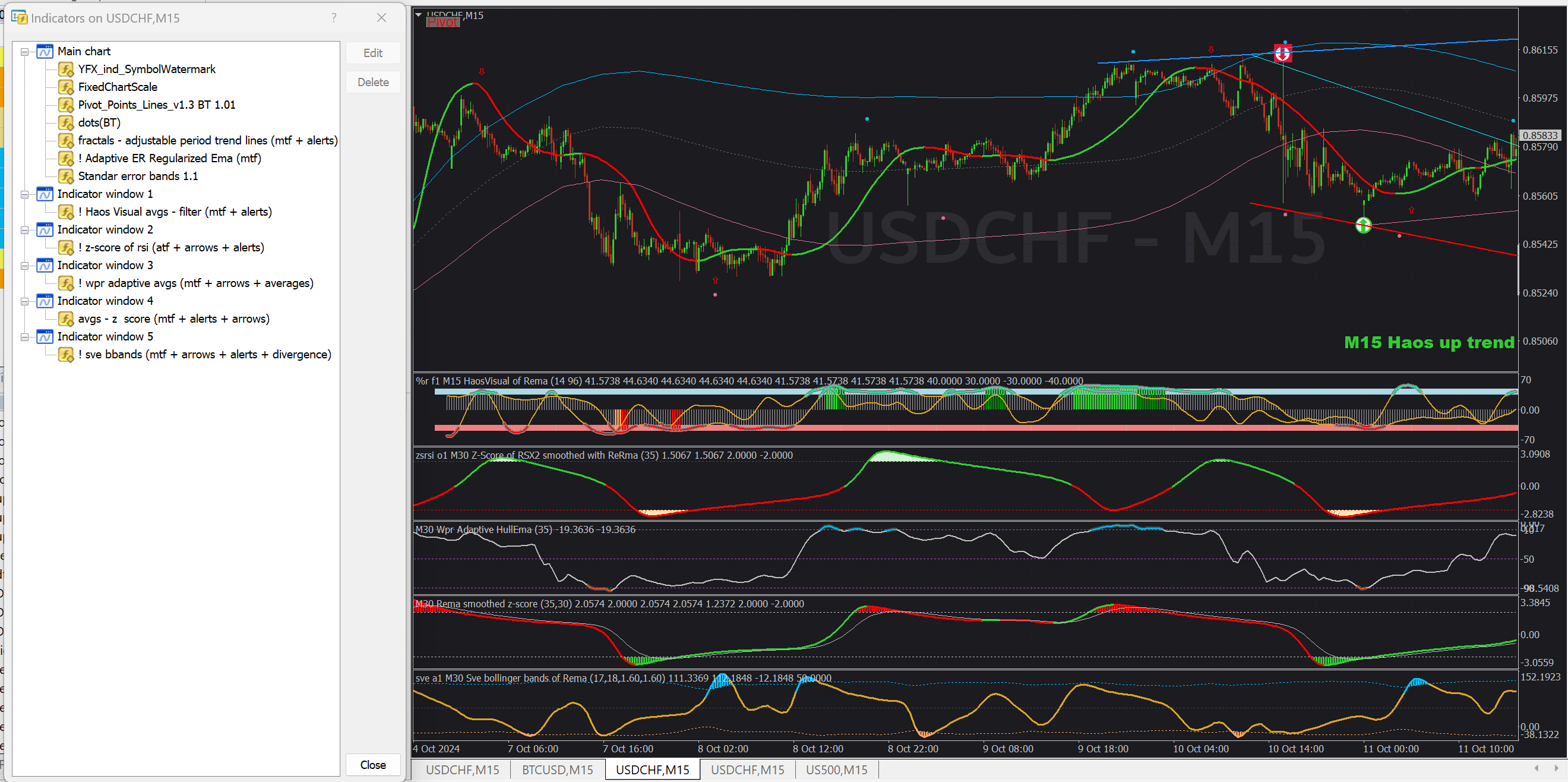This screenshot has height=782, width=1568.
Task: Click the red sell marker on the chart
Action: 1282,53
